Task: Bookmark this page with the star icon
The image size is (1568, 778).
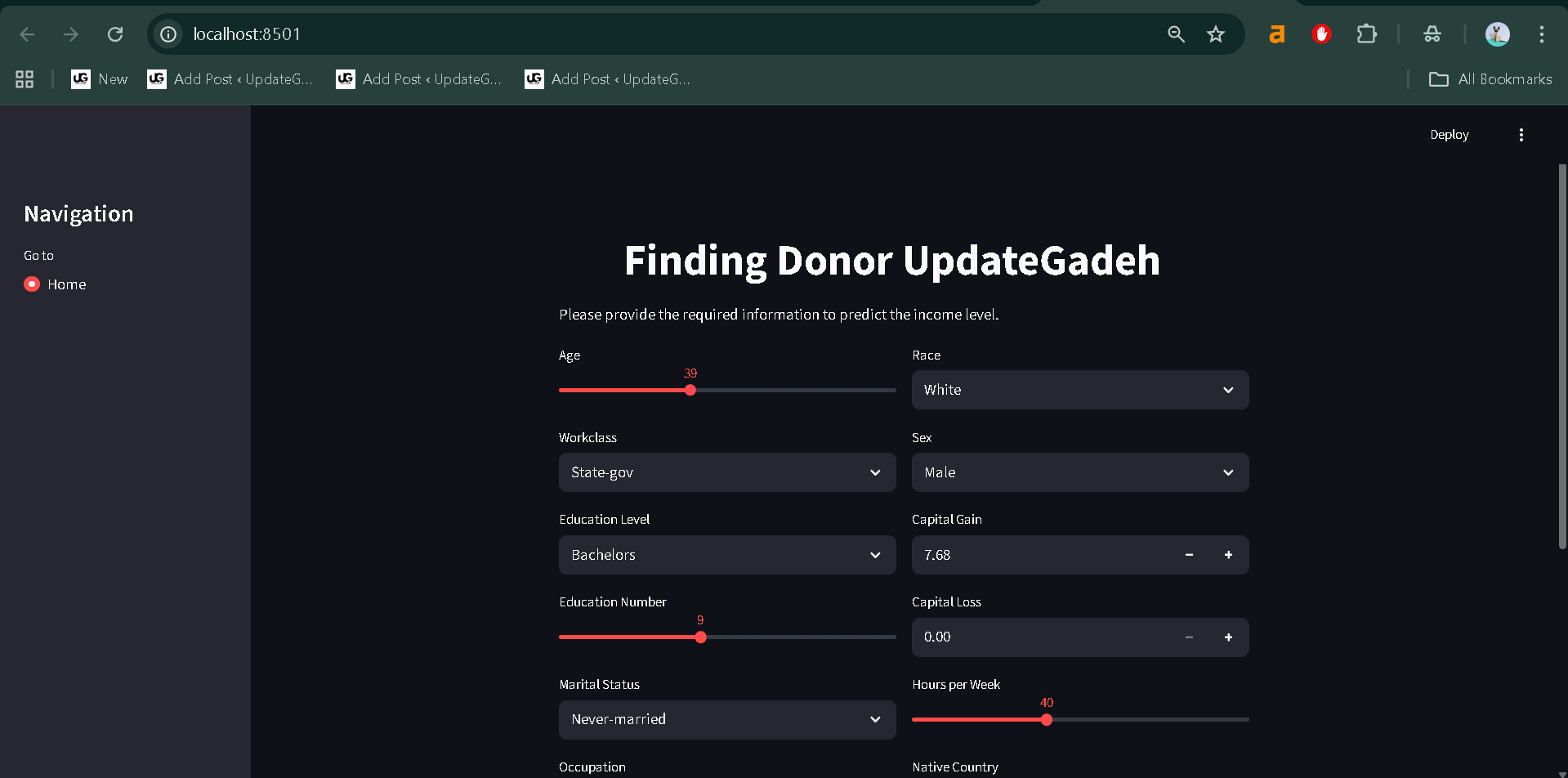Action: tap(1216, 34)
